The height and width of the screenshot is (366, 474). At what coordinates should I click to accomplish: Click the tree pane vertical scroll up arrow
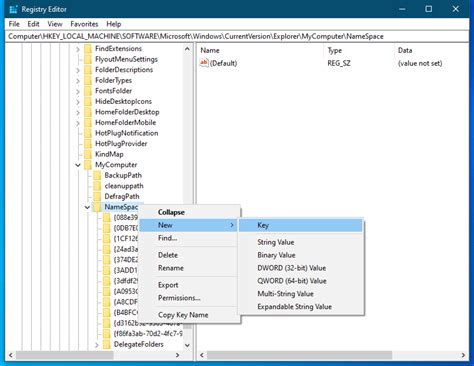click(188, 49)
